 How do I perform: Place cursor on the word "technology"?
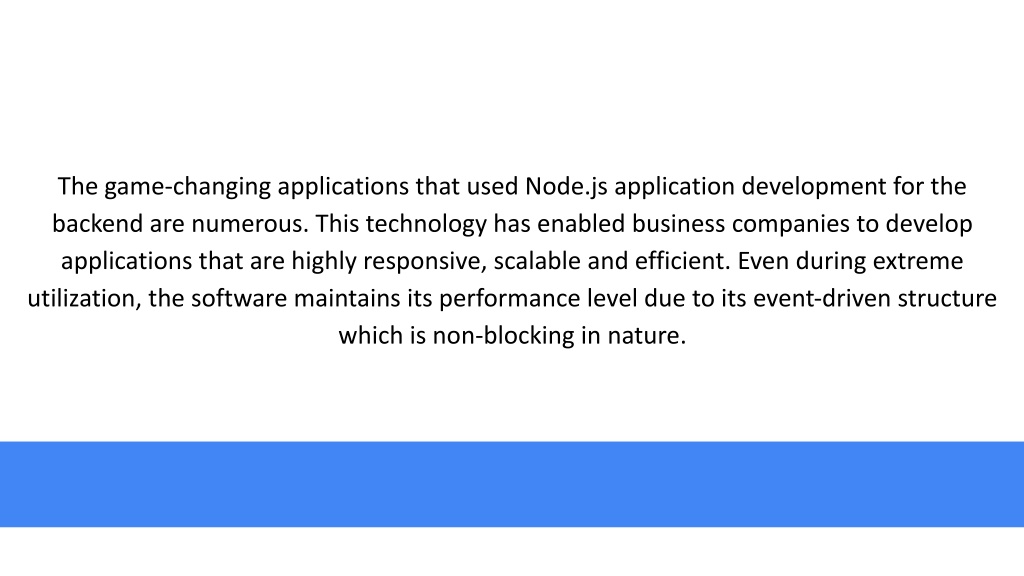pos(426,225)
